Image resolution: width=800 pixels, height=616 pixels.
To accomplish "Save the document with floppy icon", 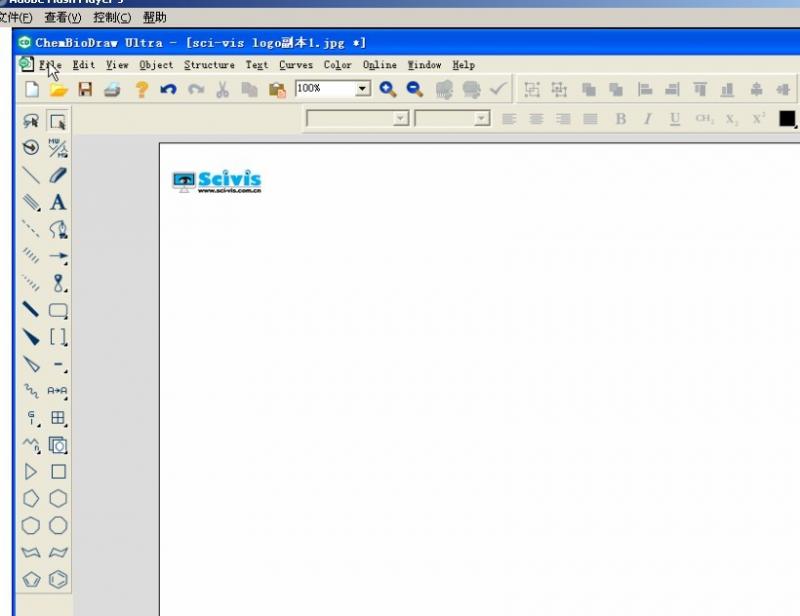I will 85,90.
